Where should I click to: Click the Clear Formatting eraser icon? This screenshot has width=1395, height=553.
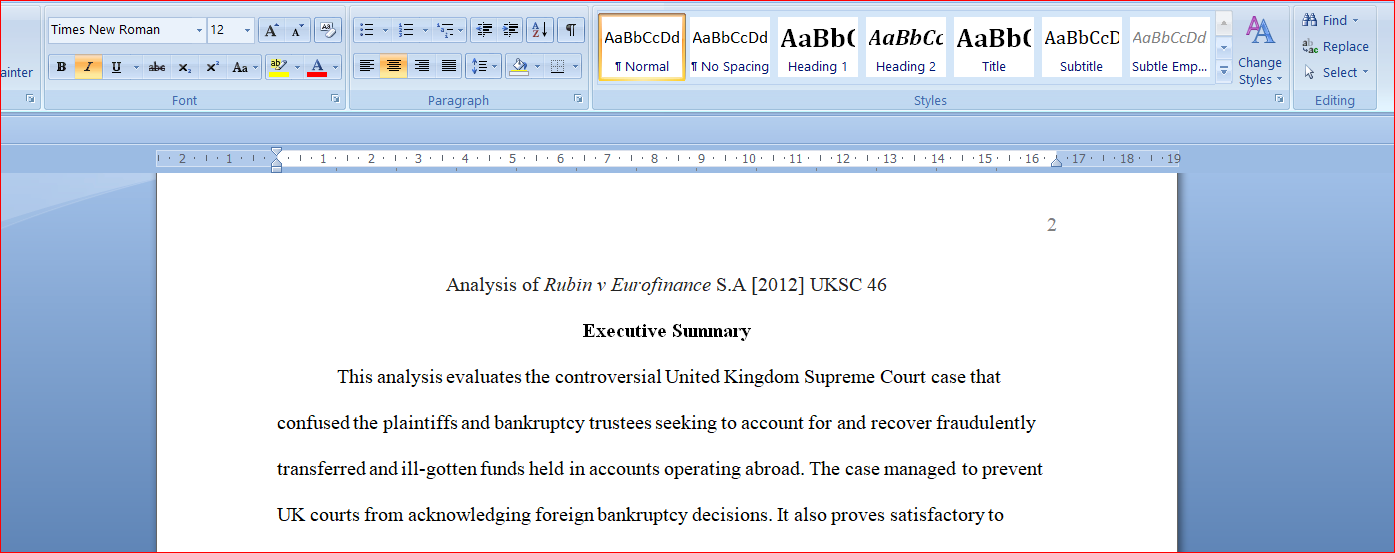click(x=328, y=30)
